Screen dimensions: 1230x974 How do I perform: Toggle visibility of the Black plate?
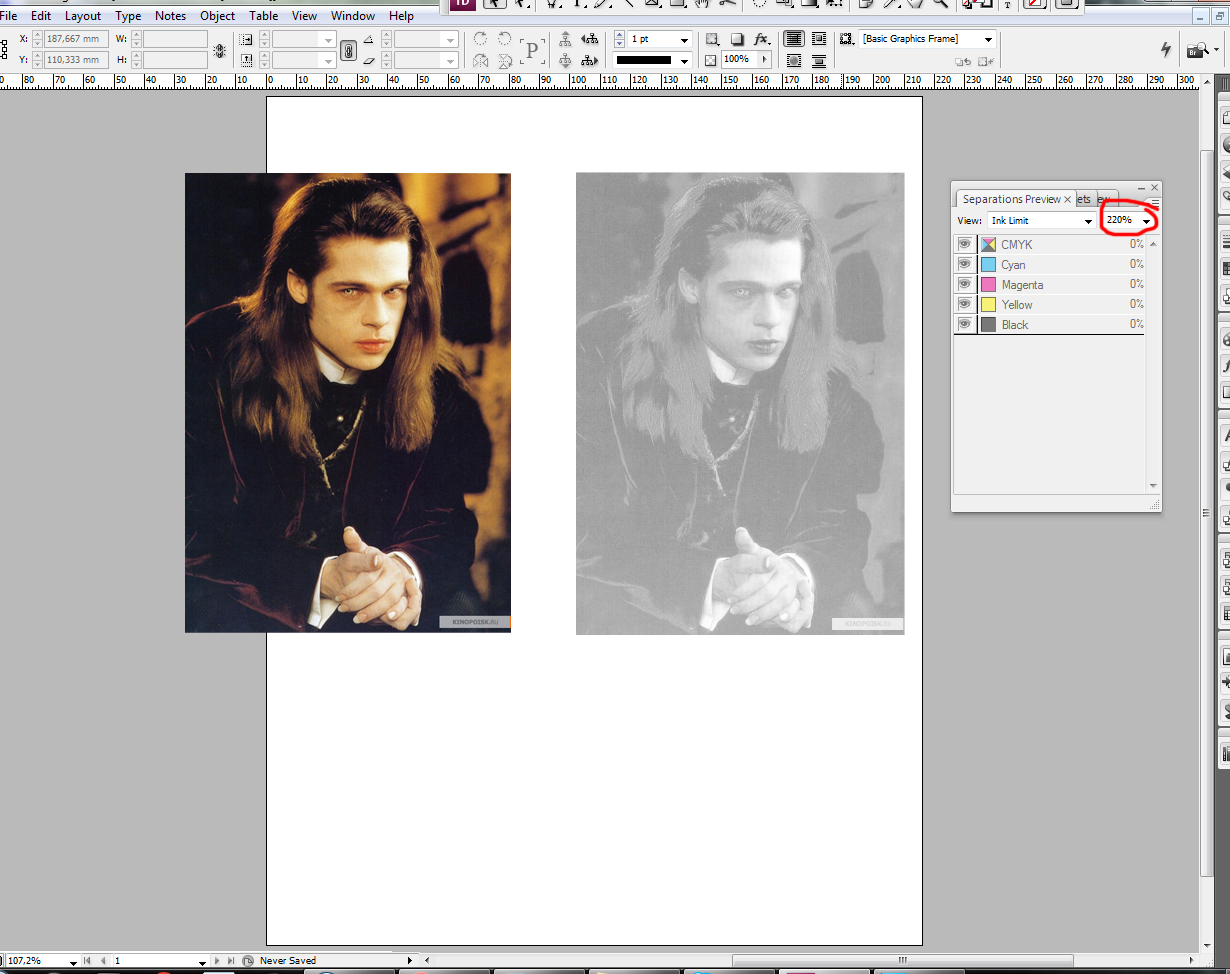coord(964,324)
